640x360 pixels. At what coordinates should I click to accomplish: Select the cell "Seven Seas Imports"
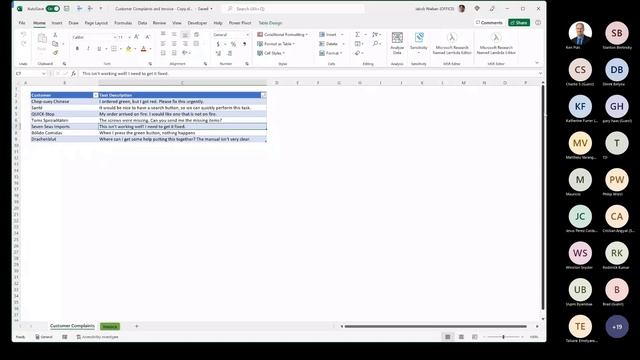coord(64,127)
